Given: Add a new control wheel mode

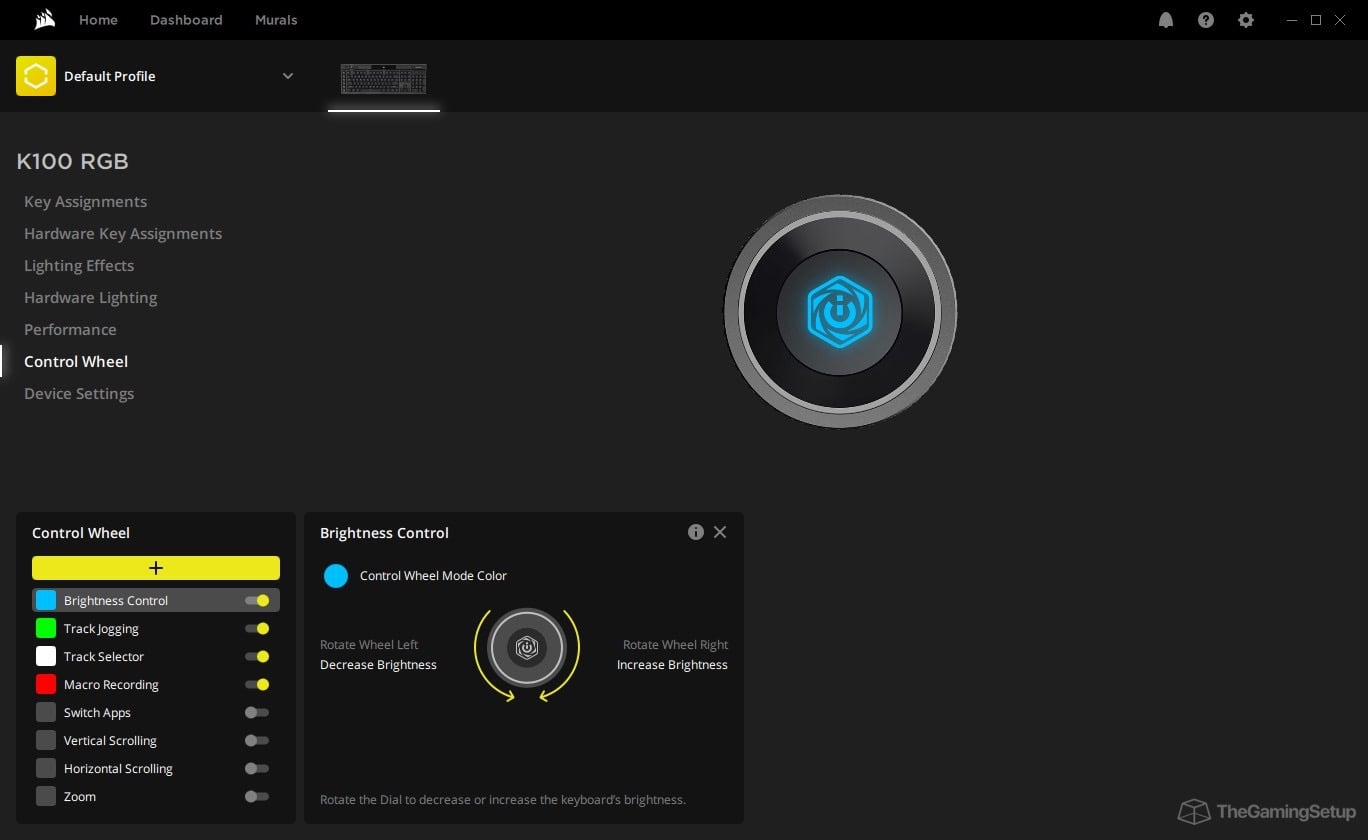Looking at the screenshot, I should click(156, 568).
